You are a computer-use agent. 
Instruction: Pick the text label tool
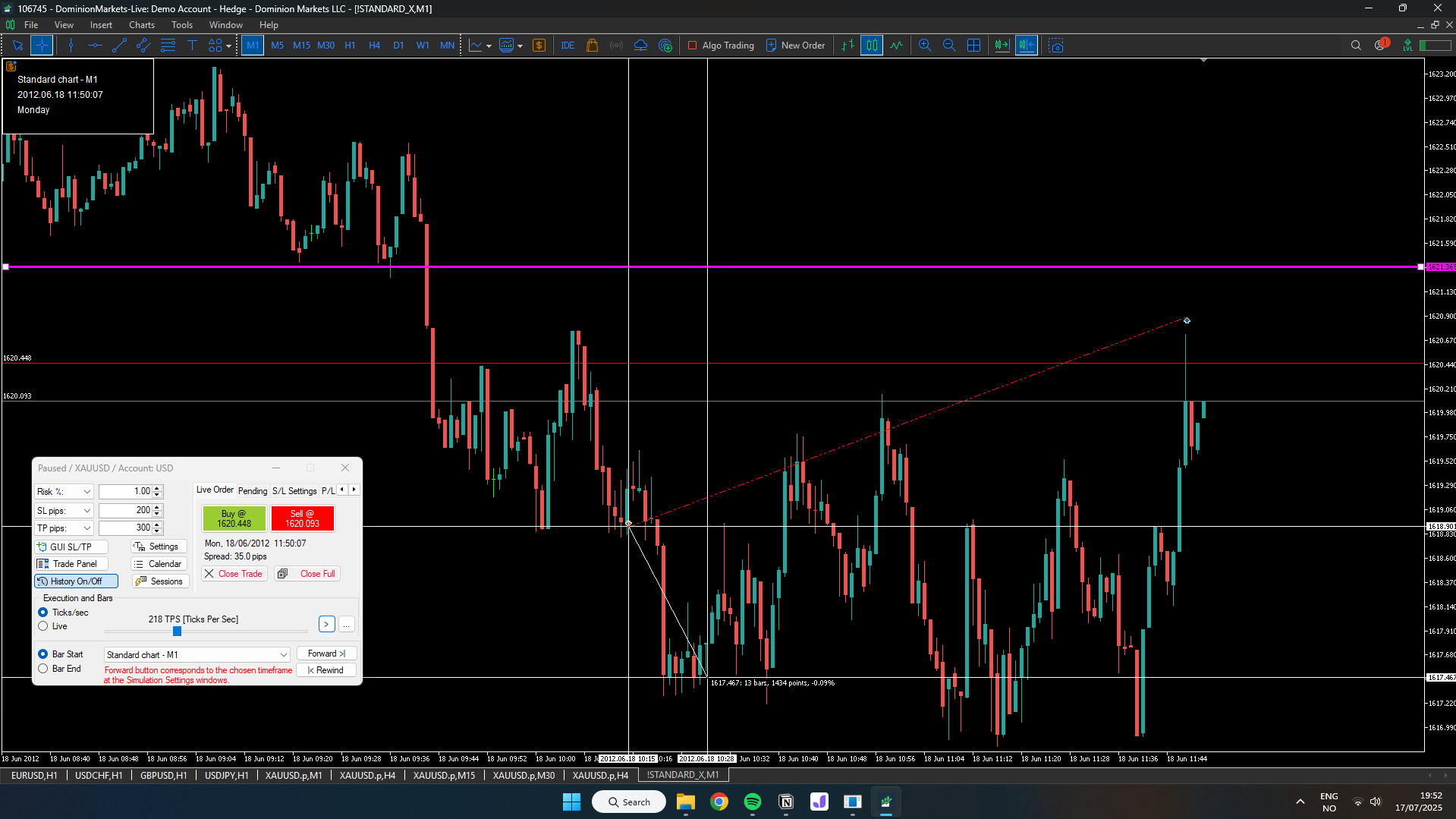tap(192, 46)
